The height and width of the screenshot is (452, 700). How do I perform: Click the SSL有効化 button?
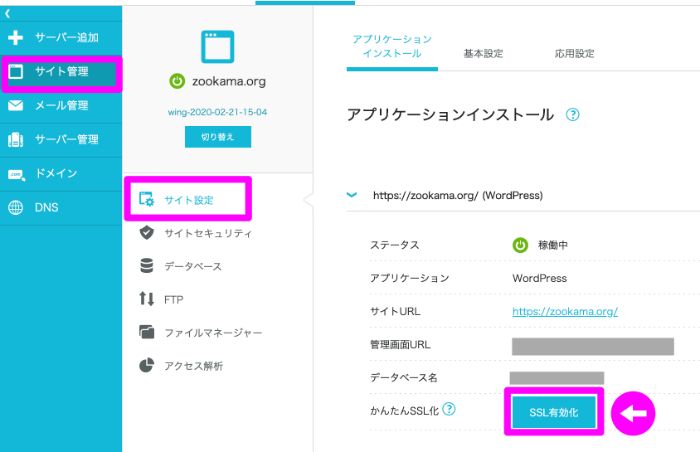[554, 412]
